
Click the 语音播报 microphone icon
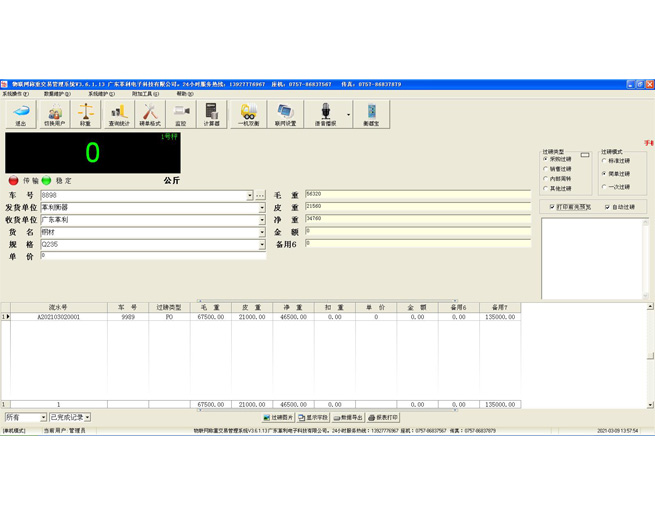pyautogui.click(x=325, y=114)
